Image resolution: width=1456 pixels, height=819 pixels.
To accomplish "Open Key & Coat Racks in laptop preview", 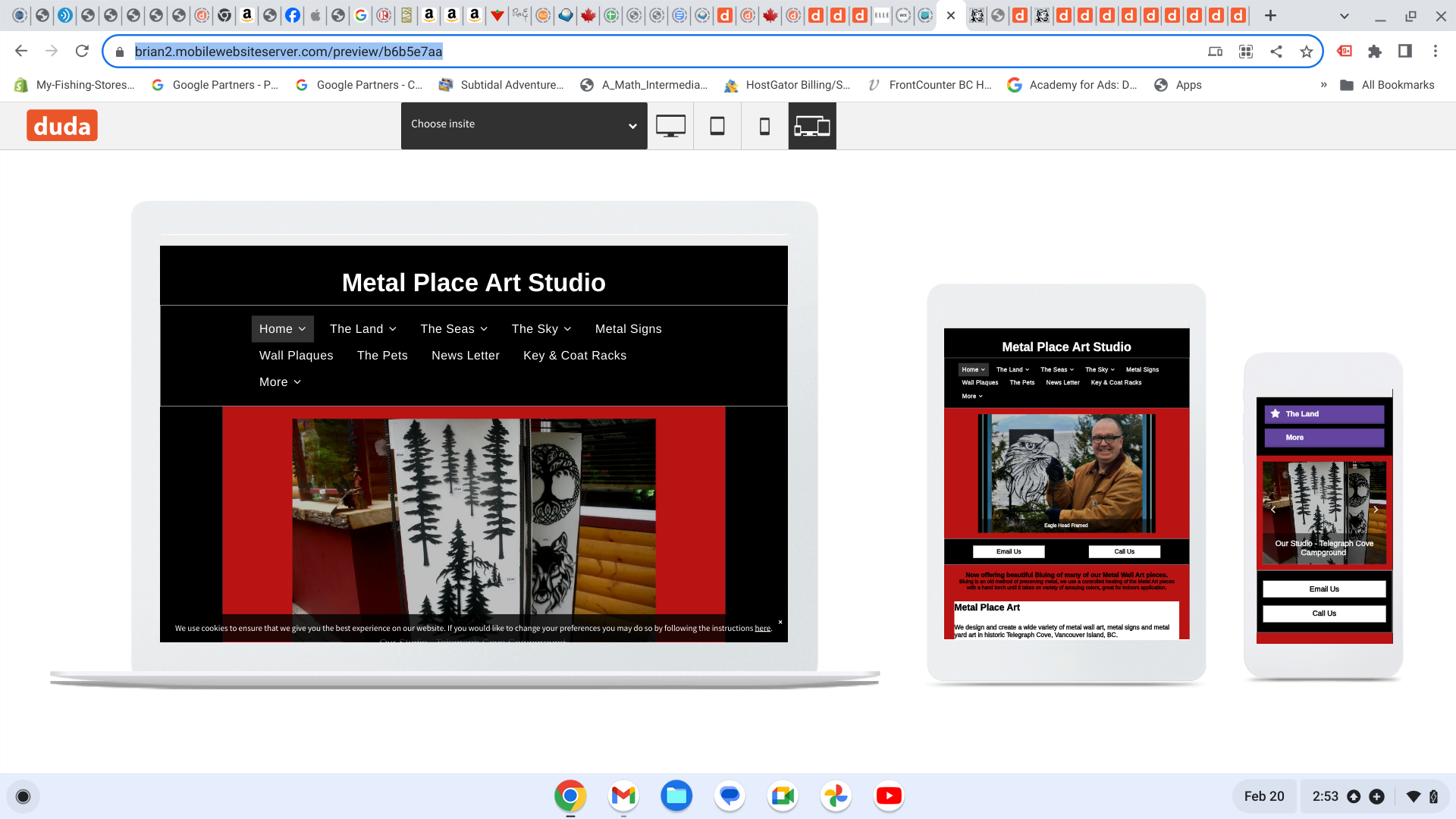I will click(x=575, y=356).
